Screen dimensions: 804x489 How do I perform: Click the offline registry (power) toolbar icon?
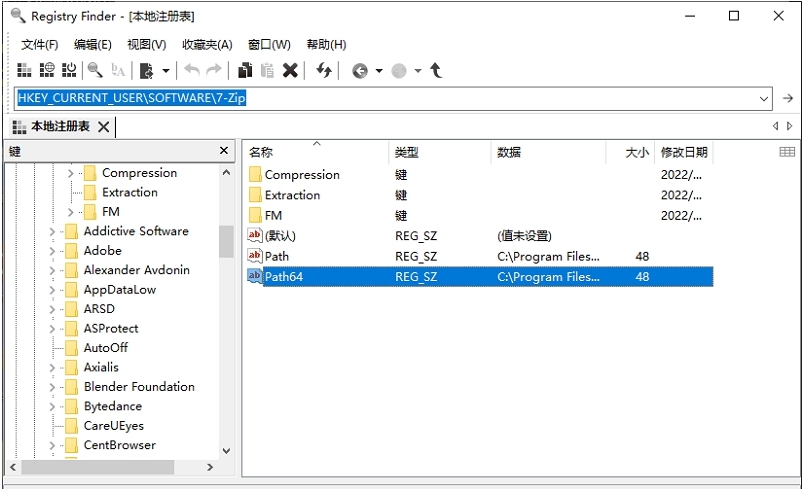click(x=69, y=70)
